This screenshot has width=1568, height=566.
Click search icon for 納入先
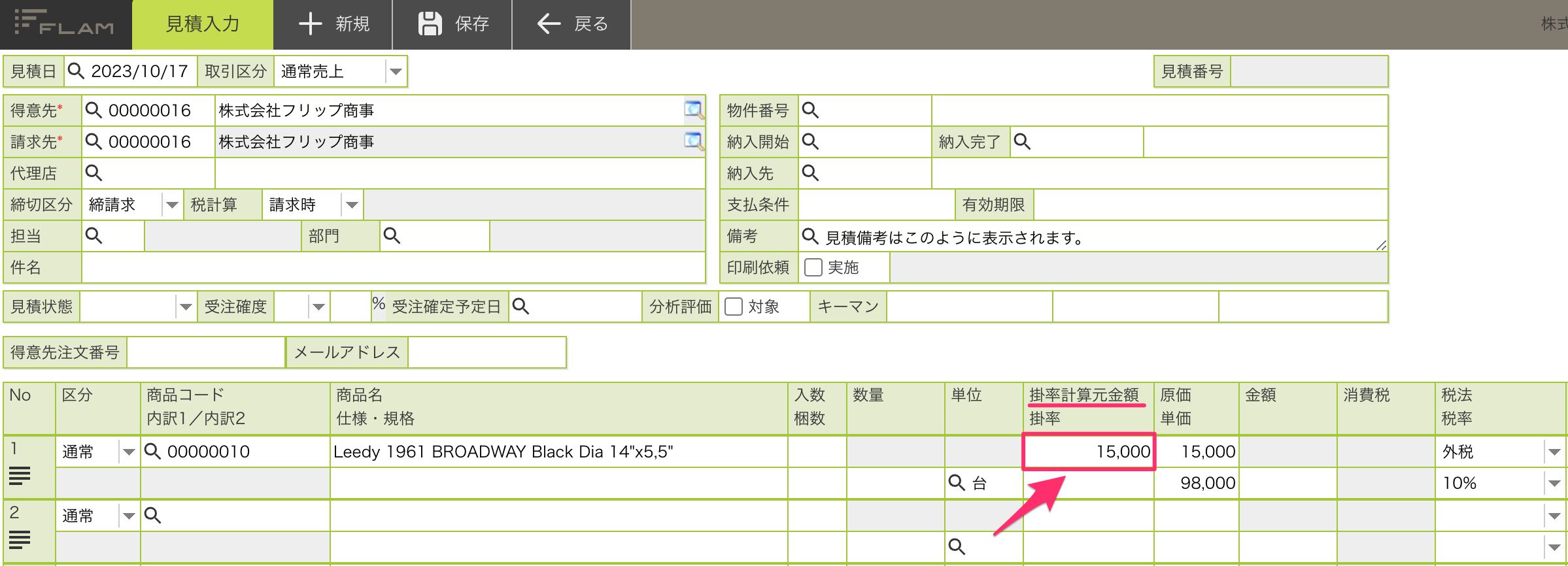coord(810,173)
